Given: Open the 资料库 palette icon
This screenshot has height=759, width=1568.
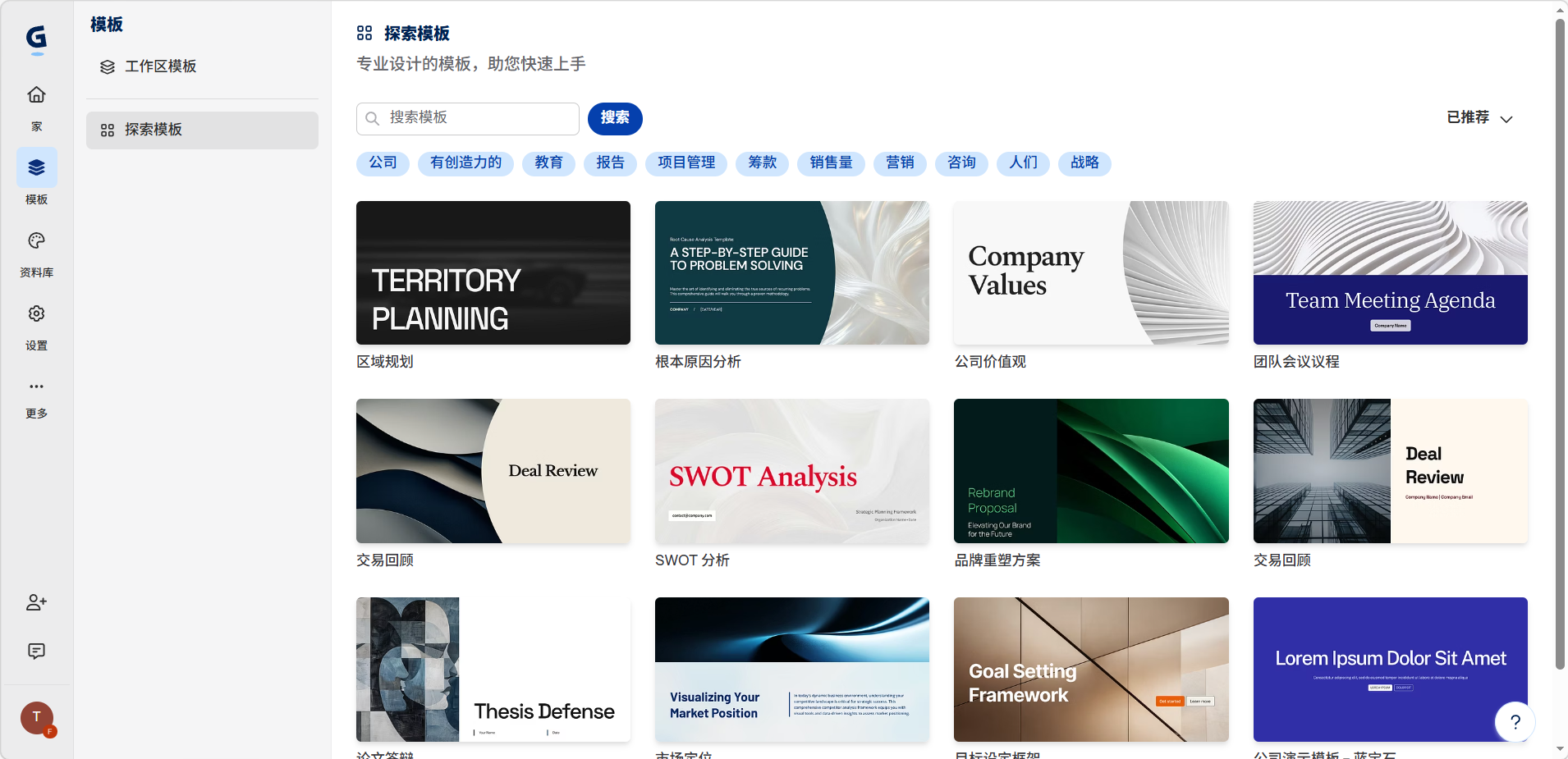Looking at the screenshot, I should point(36,241).
